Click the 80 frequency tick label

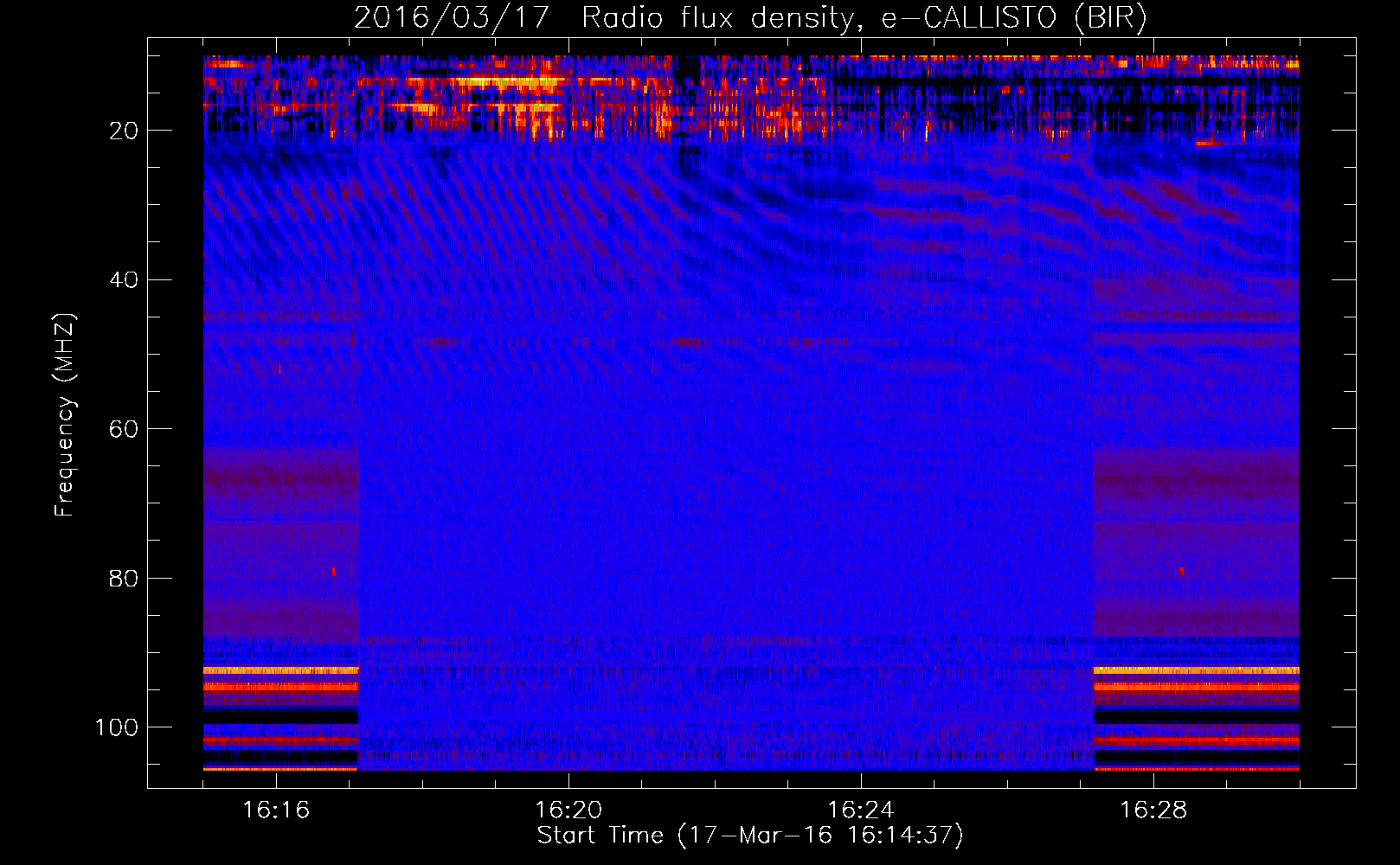[124, 579]
